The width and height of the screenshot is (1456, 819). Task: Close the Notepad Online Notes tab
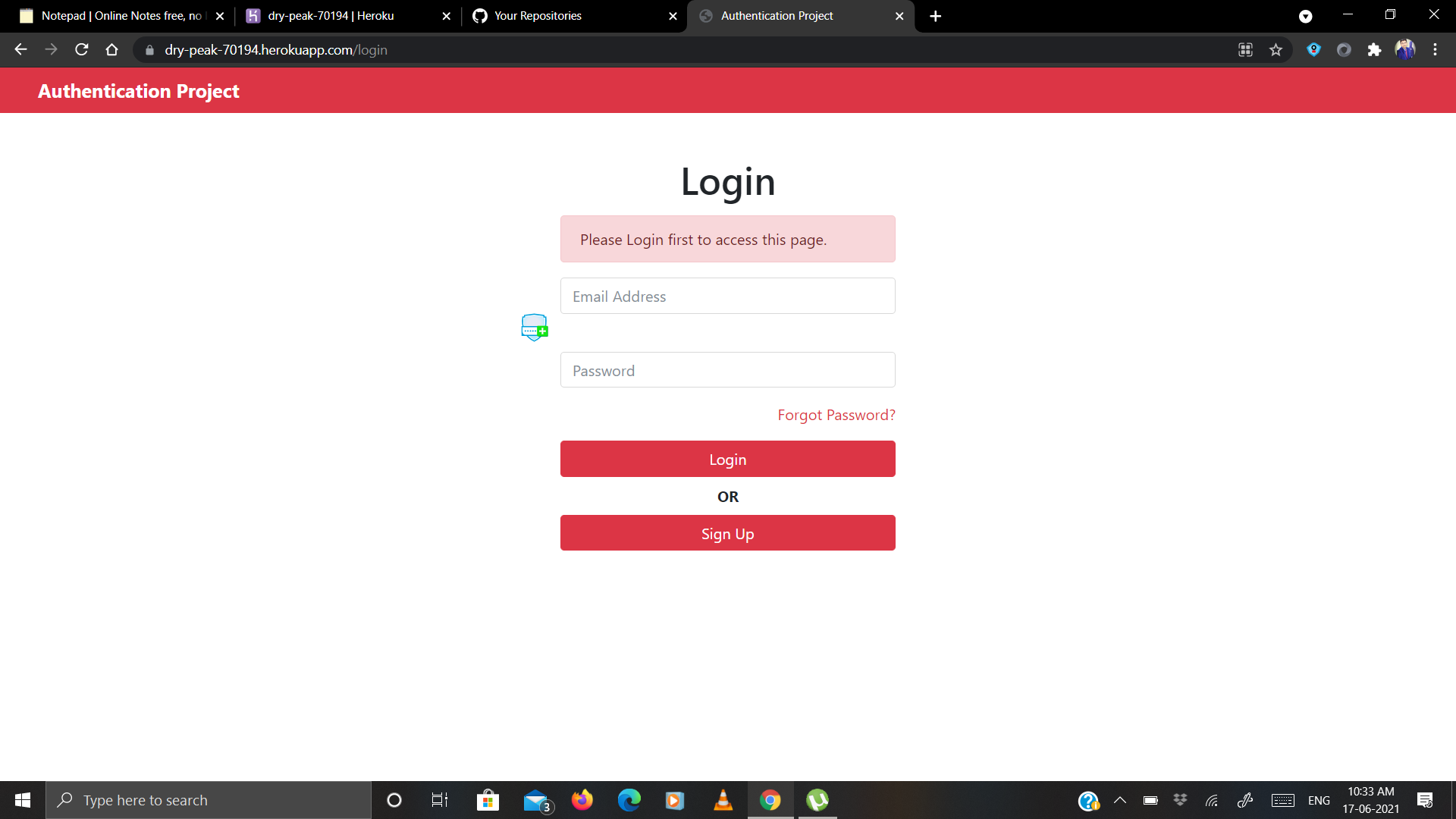point(220,16)
